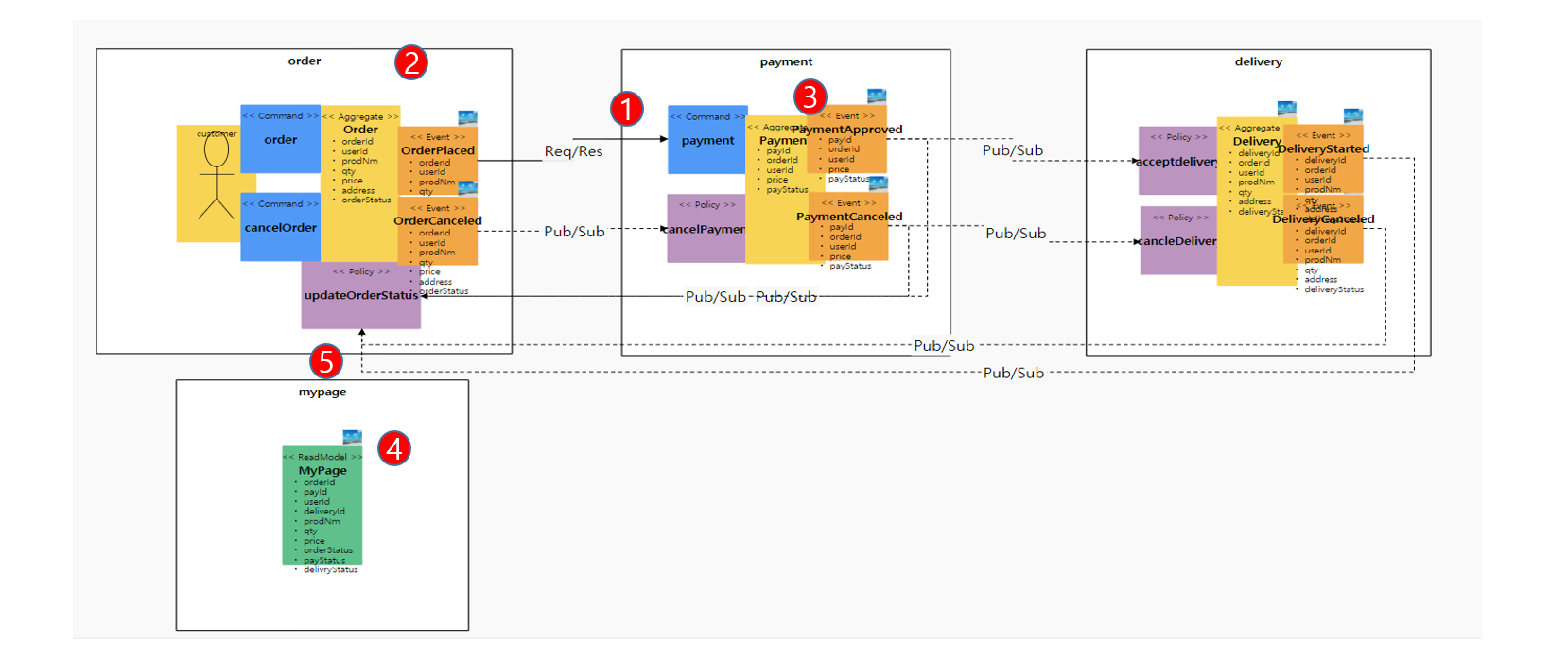Select the blue 'payment' command sticky
The image size is (1568, 645).
point(707,139)
